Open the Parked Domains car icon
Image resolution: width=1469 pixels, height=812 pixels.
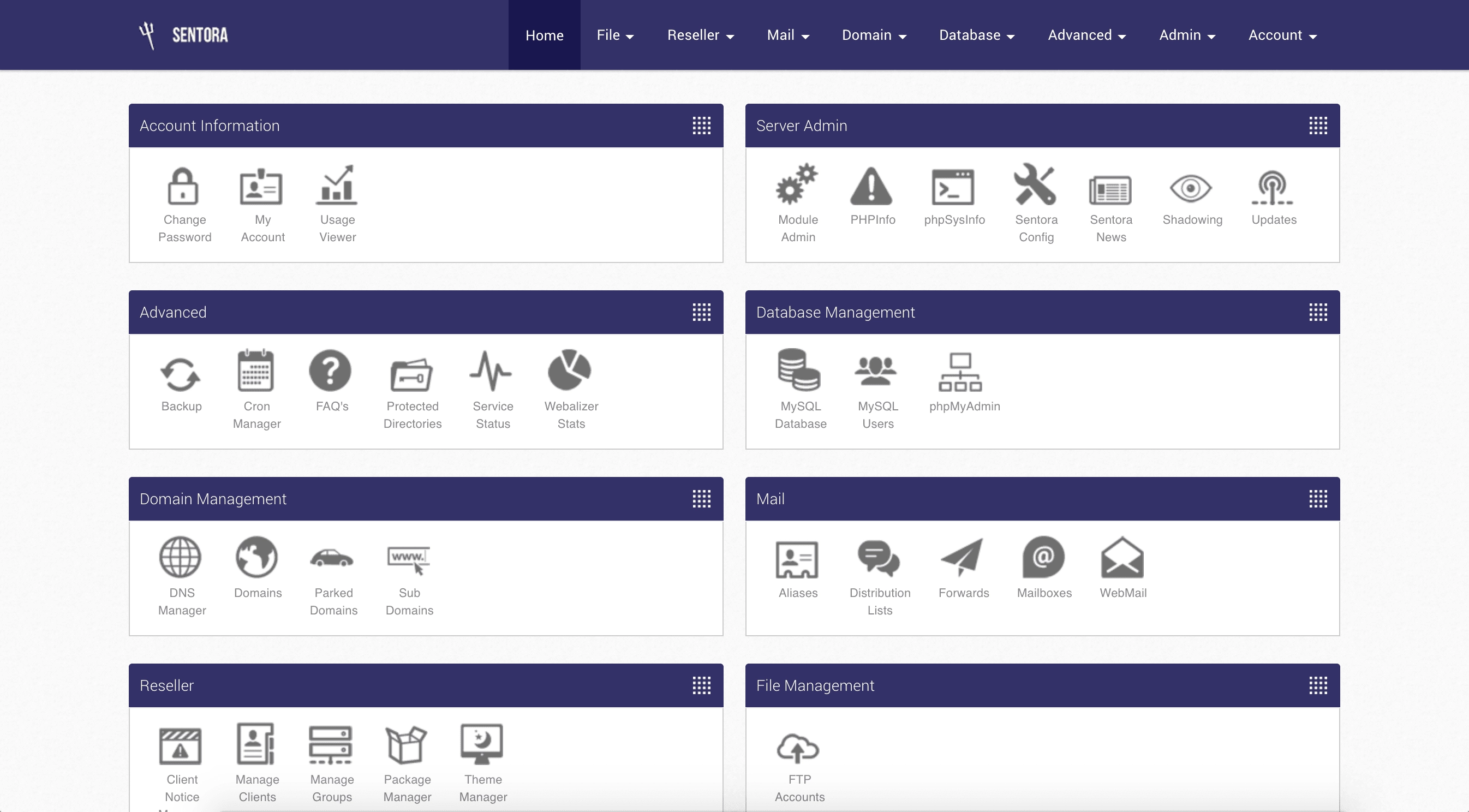(332, 558)
